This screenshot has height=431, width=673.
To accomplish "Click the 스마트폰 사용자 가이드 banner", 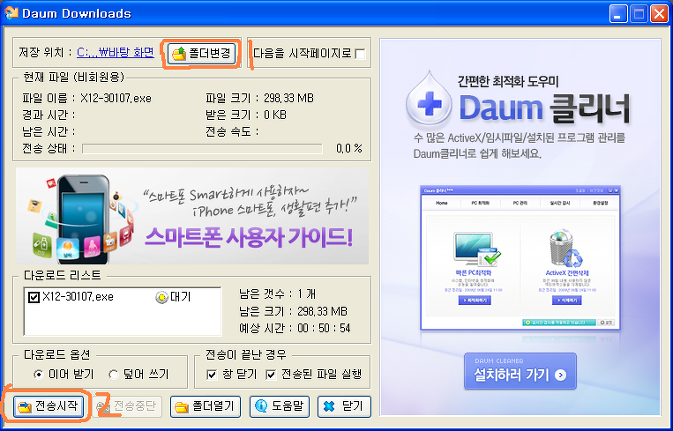I will click(x=192, y=216).
